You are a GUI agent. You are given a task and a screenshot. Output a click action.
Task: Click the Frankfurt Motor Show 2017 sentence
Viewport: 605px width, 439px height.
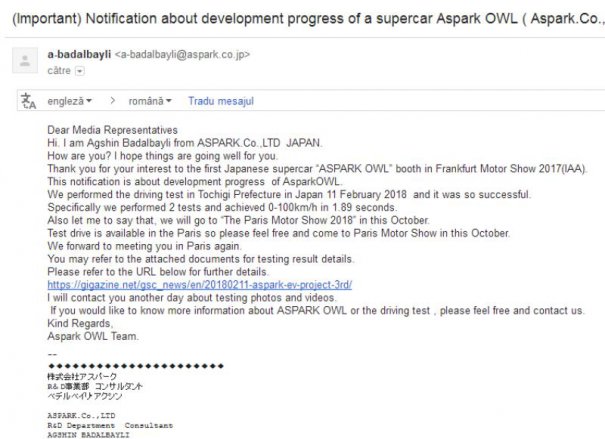tap(317, 169)
